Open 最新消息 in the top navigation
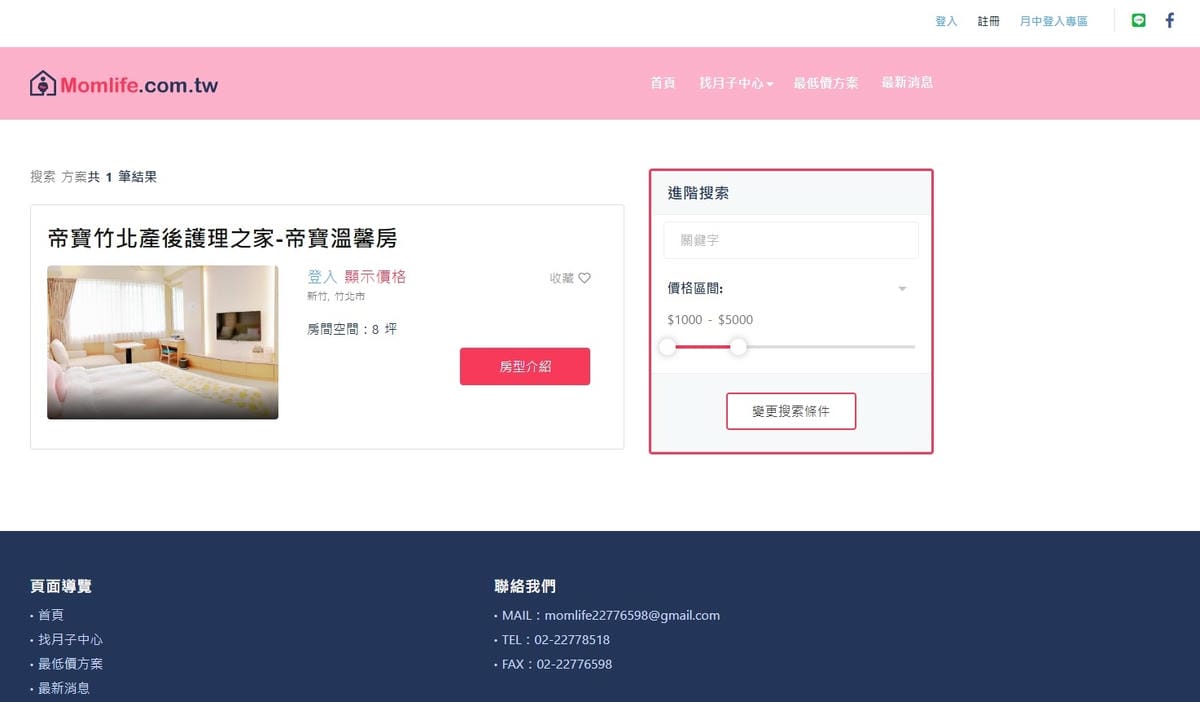 (x=907, y=83)
